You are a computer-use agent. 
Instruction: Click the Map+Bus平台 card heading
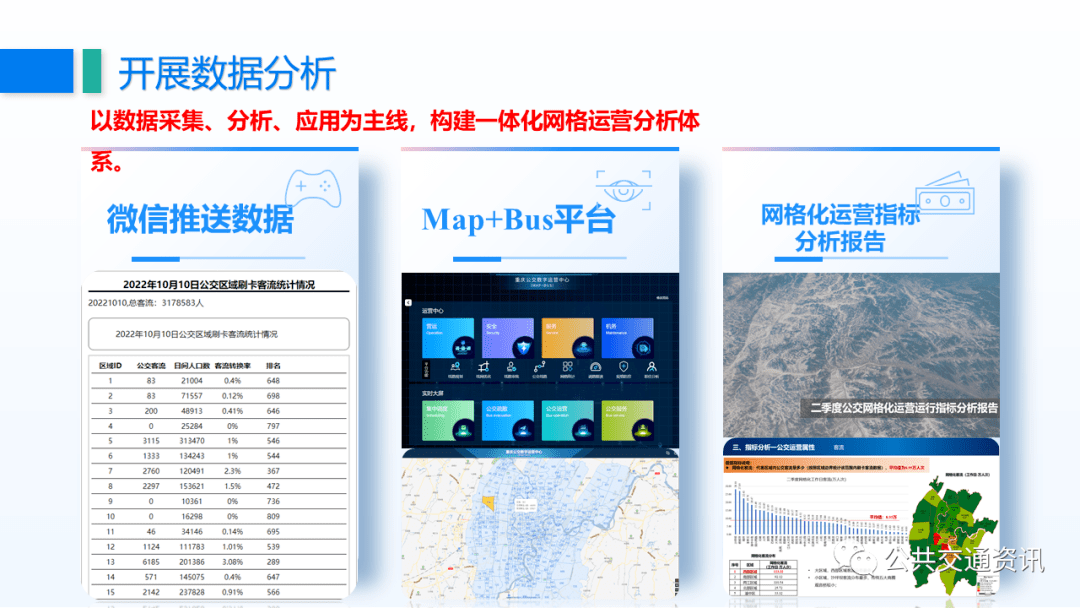pos(518,220)
